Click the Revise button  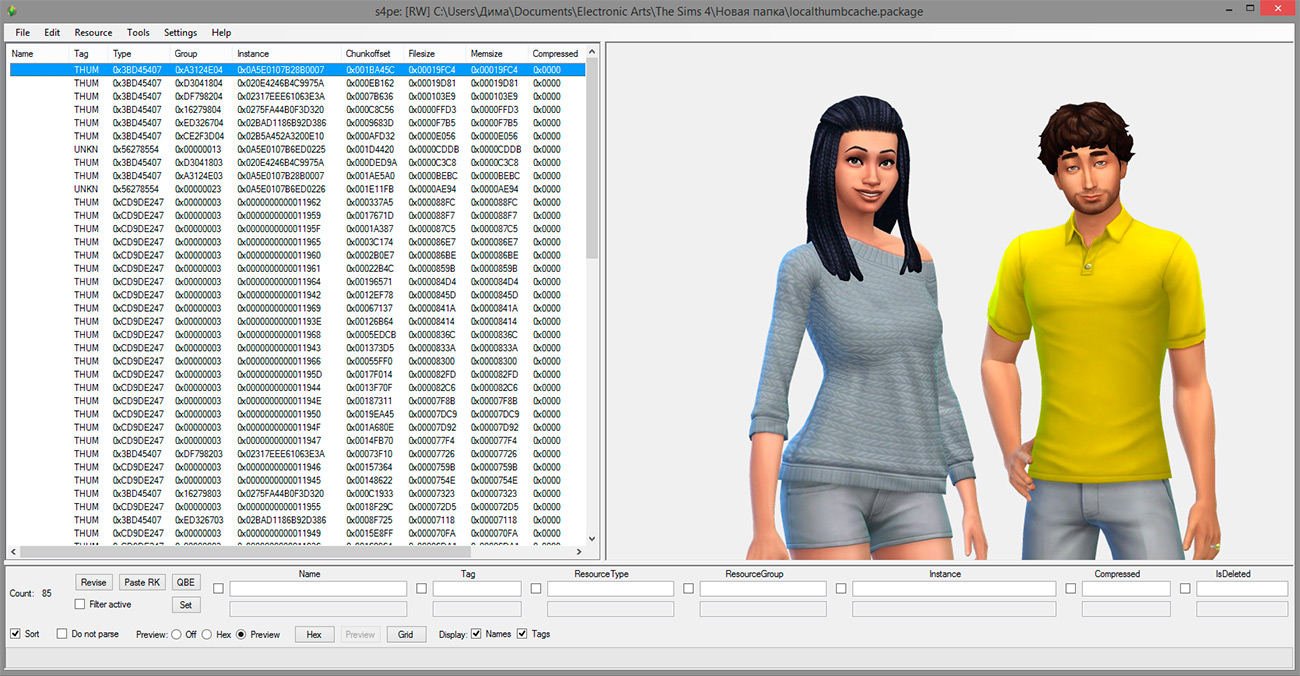point(93,582)
